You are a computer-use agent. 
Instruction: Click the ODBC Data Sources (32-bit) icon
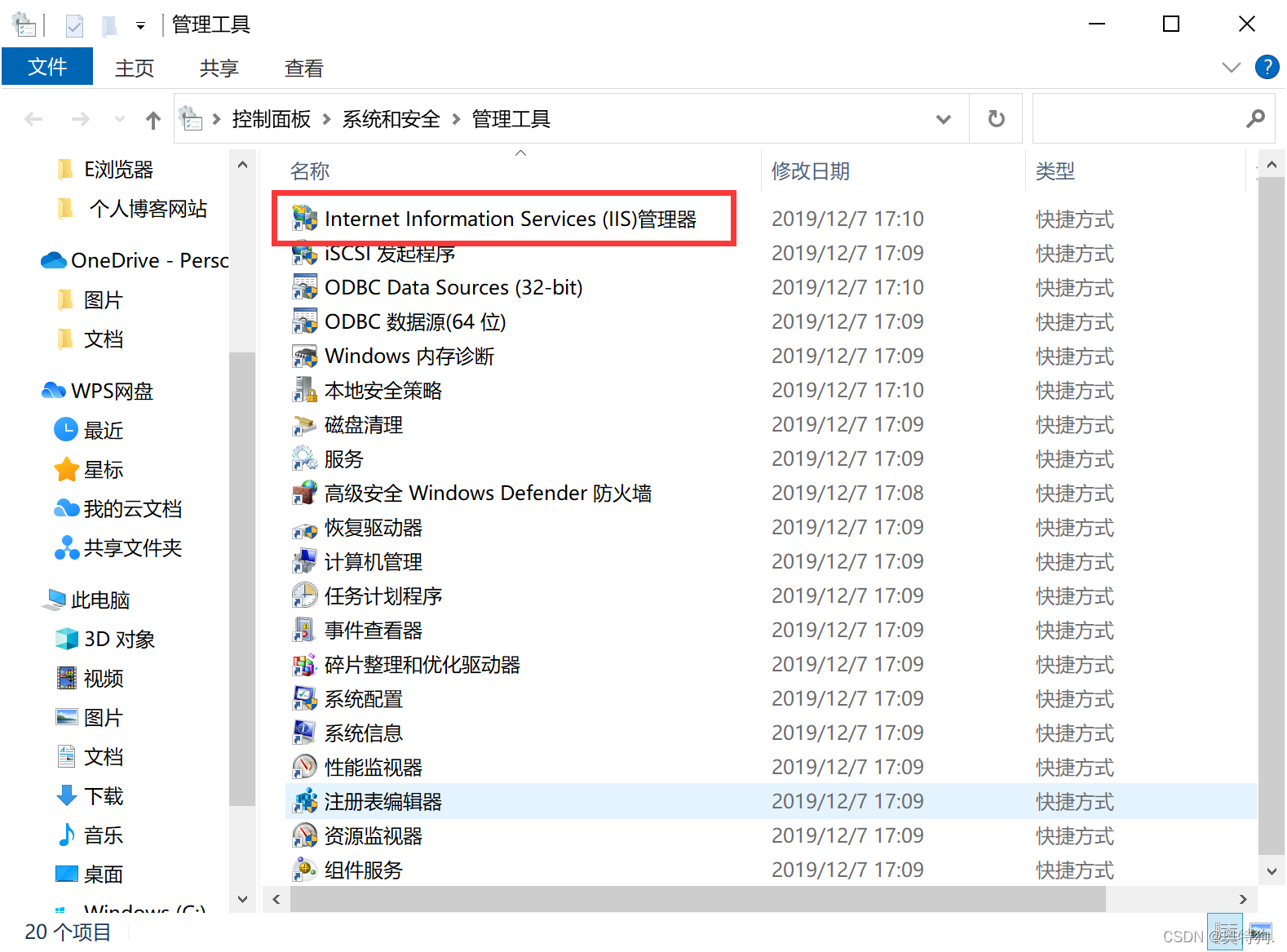coord(305,288)
